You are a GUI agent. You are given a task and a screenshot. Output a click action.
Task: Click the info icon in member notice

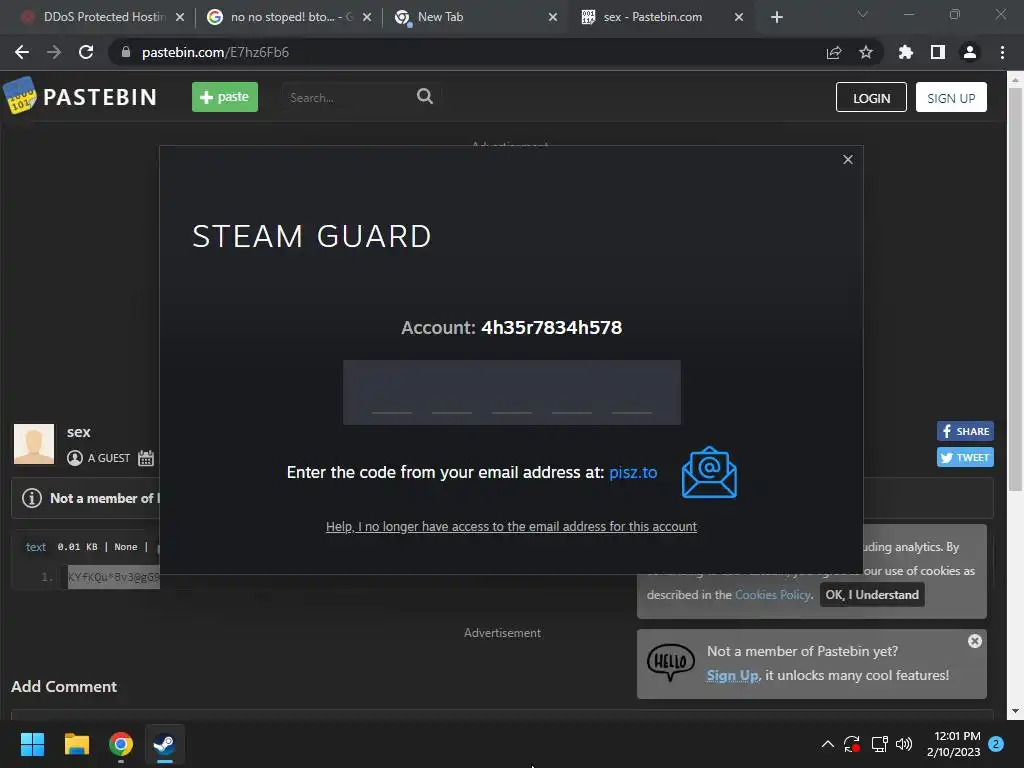pyautogui.click(x=32, y=498)
